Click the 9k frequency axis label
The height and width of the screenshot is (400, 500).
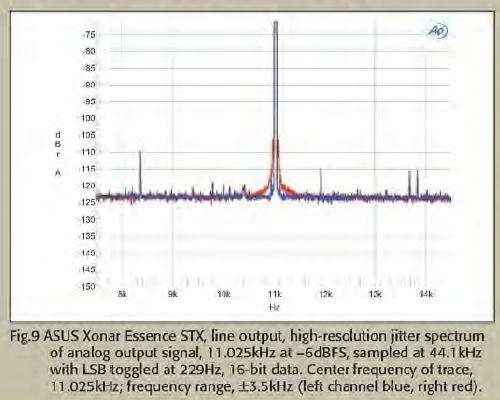173,294
